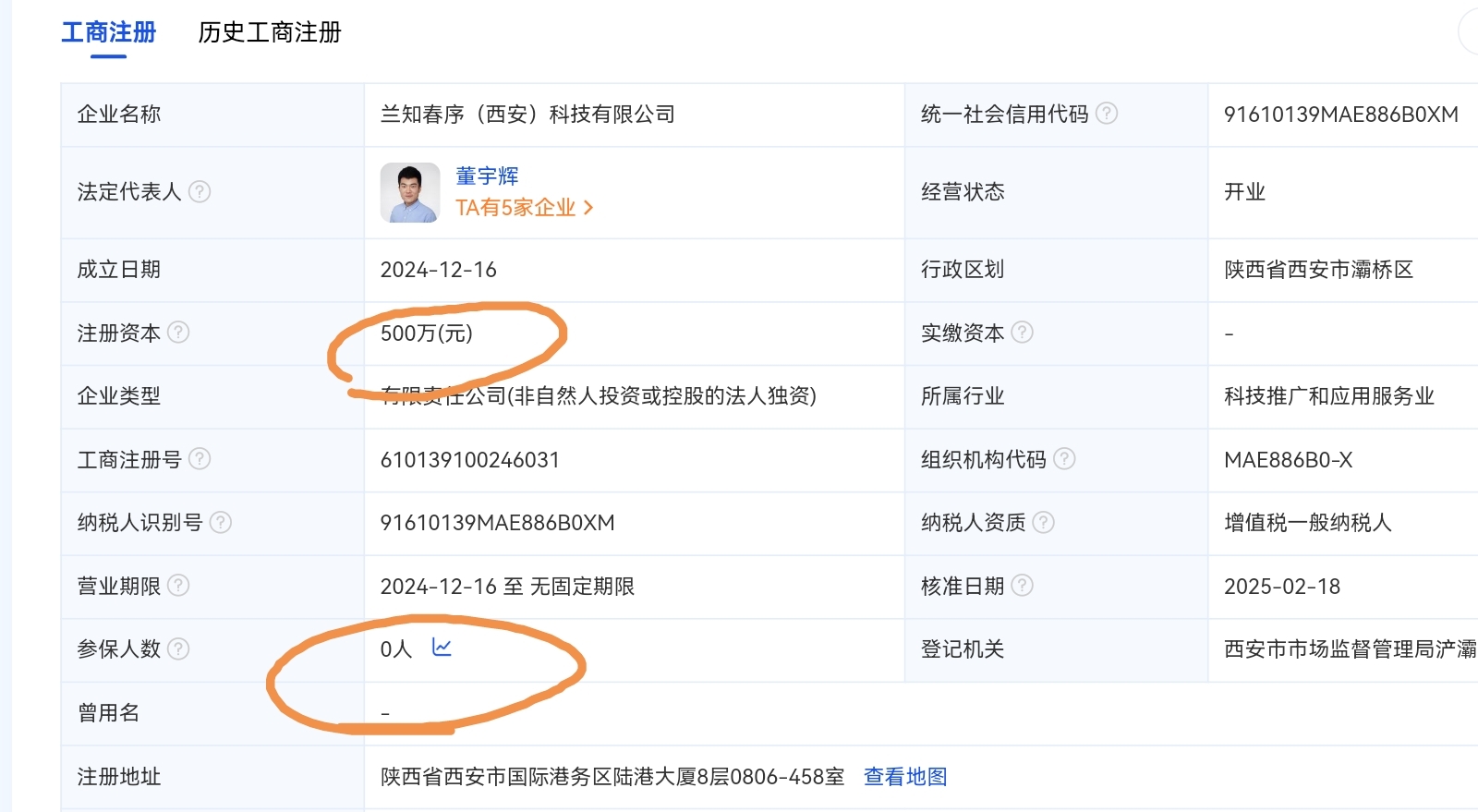Click help icon beside 注册资本

pyautogui.click(x=178, y=333)
